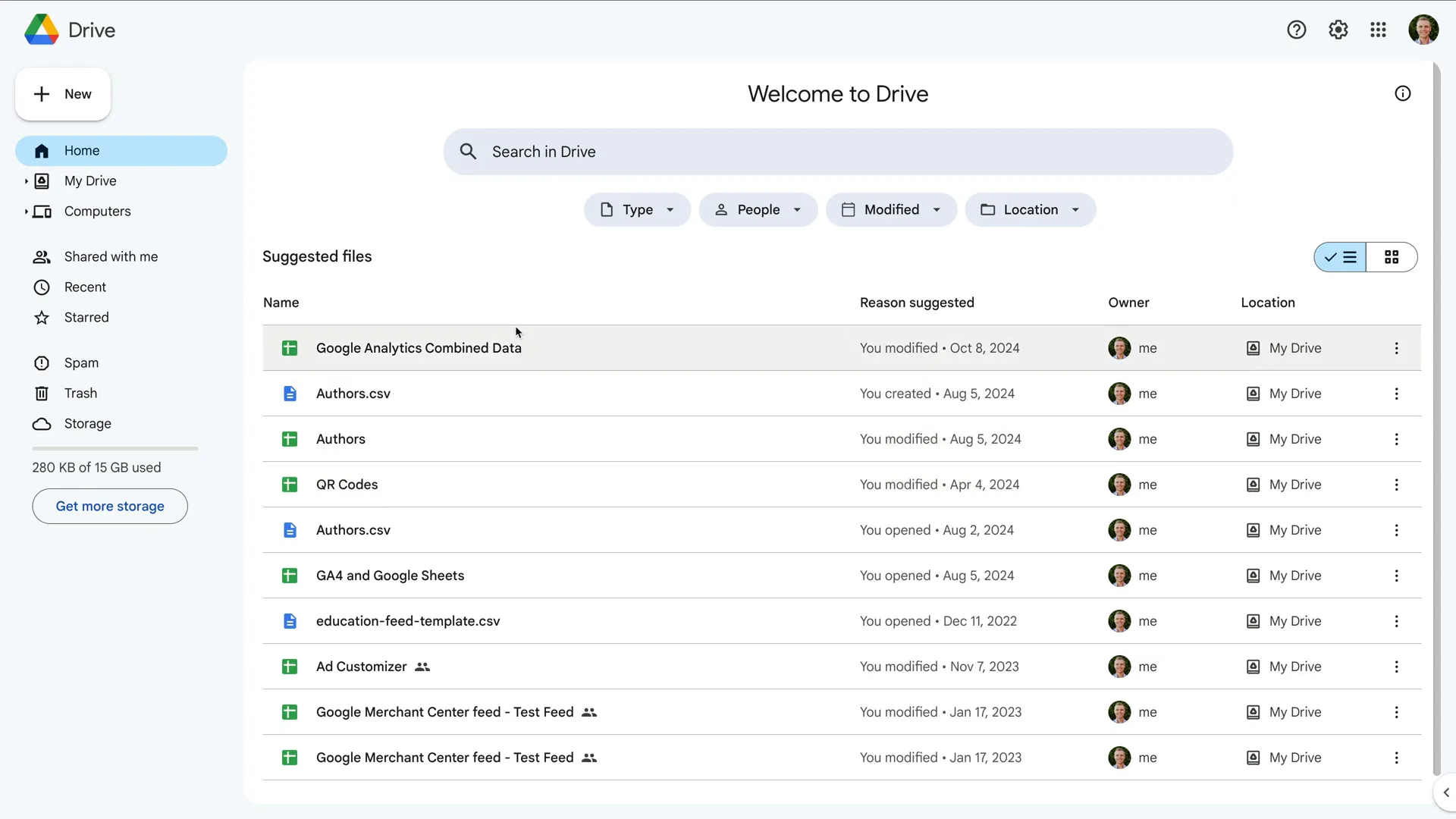Open the Google apps grid
This screenshot has width=1456, height=819.
[x=1378, y=30]
